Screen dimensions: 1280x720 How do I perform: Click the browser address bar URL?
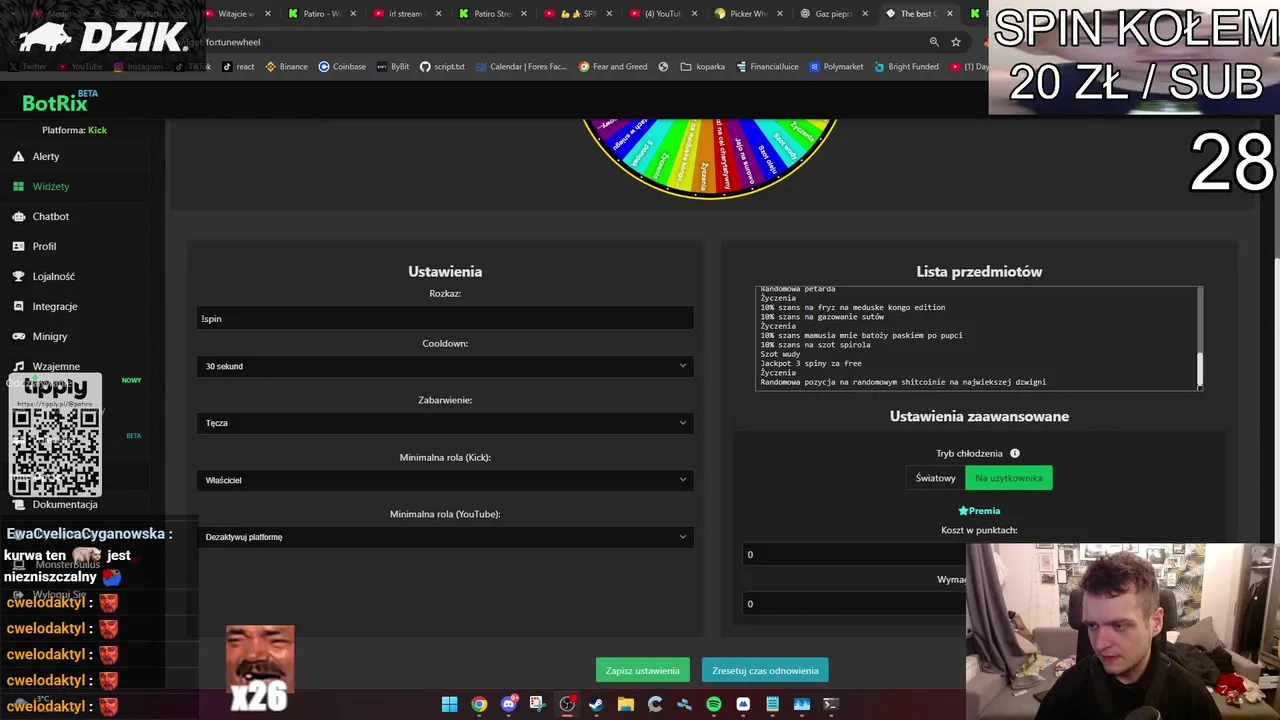(232, 42)
